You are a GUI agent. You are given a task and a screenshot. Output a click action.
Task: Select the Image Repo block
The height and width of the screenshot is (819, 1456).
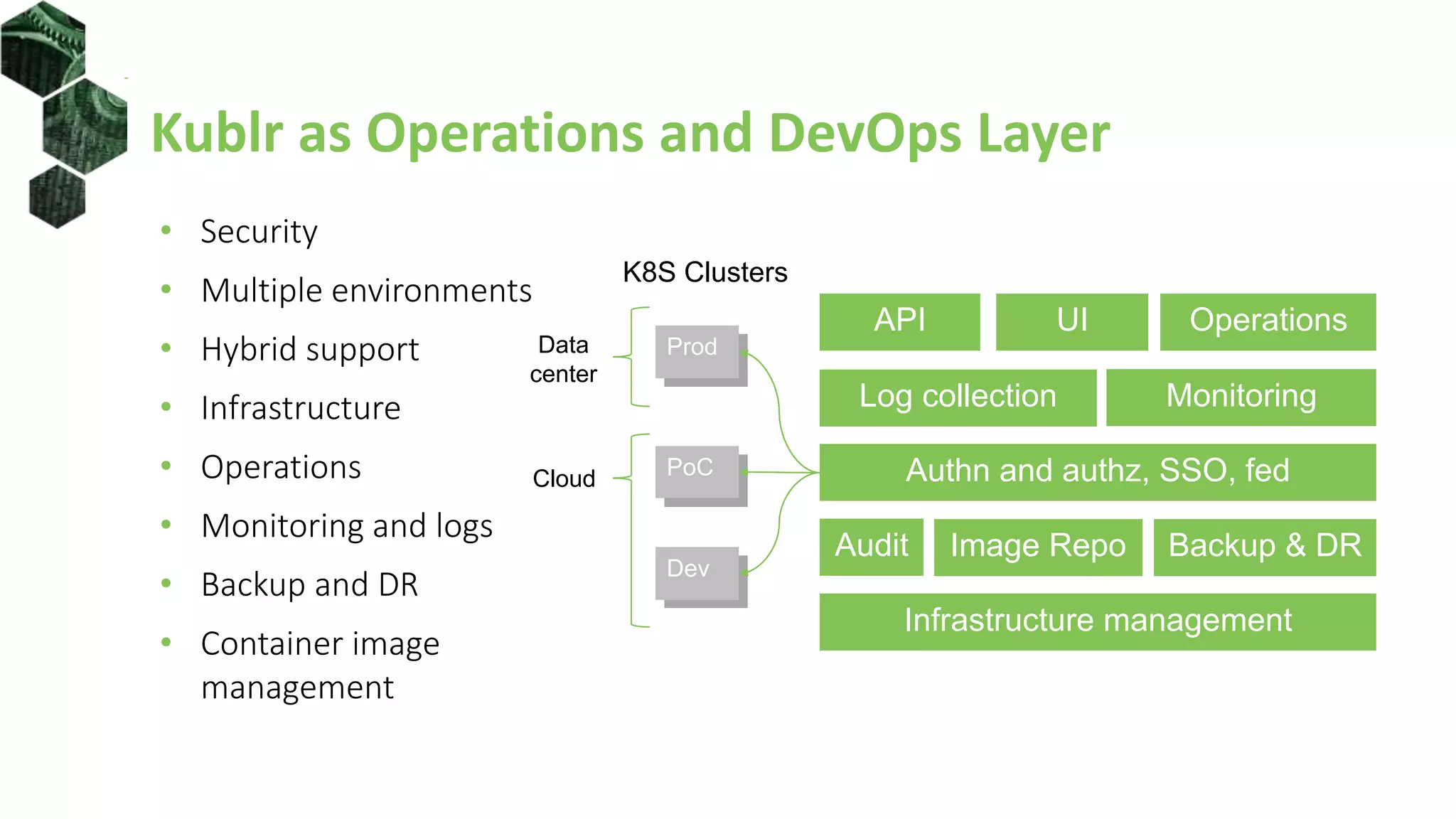pos(1037,547)
